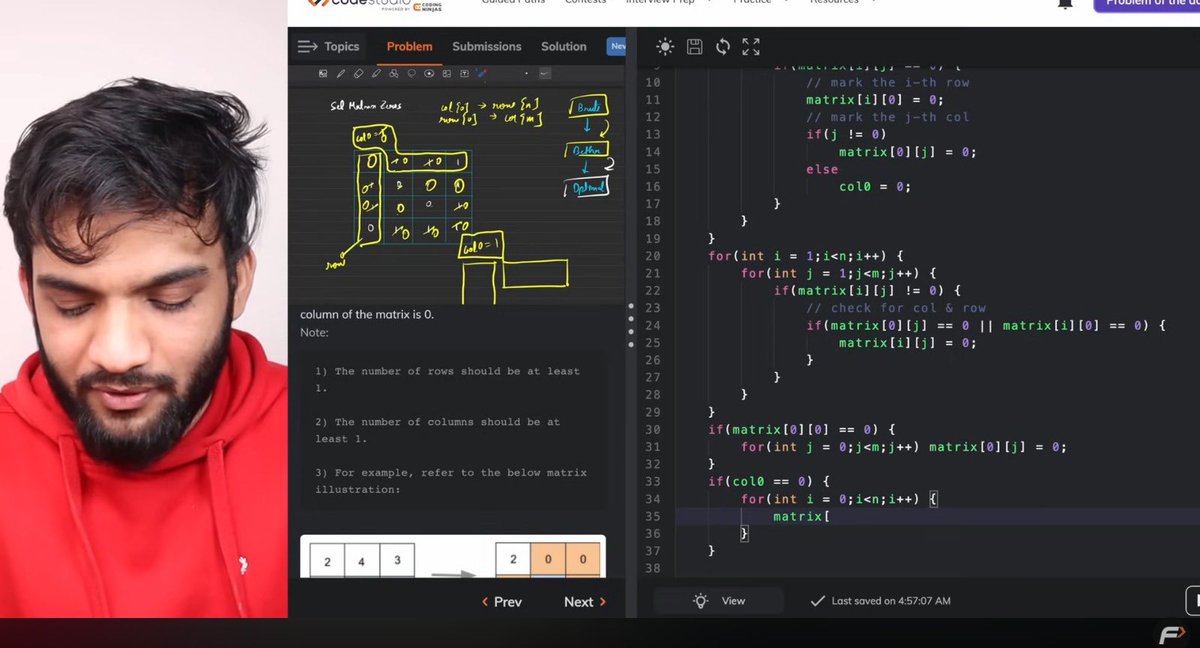
Task: Click code line 'col0 = 0;' on line 16
Action: coord(875,186)
